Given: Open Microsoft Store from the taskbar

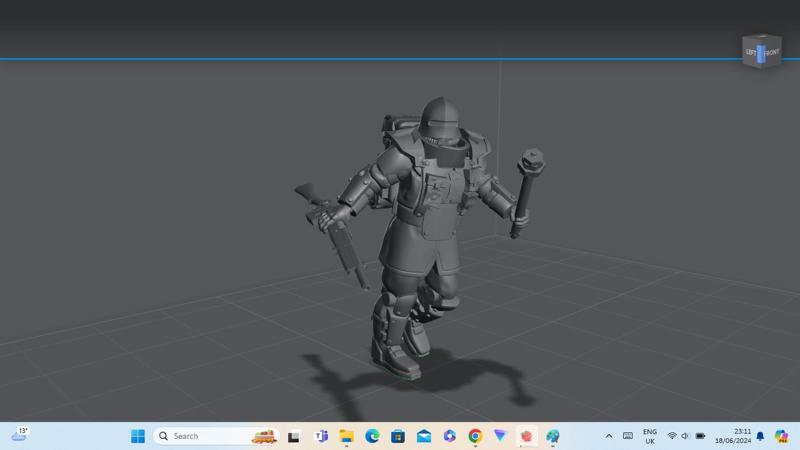Looking at the screenshot, I should coord(398,436).
